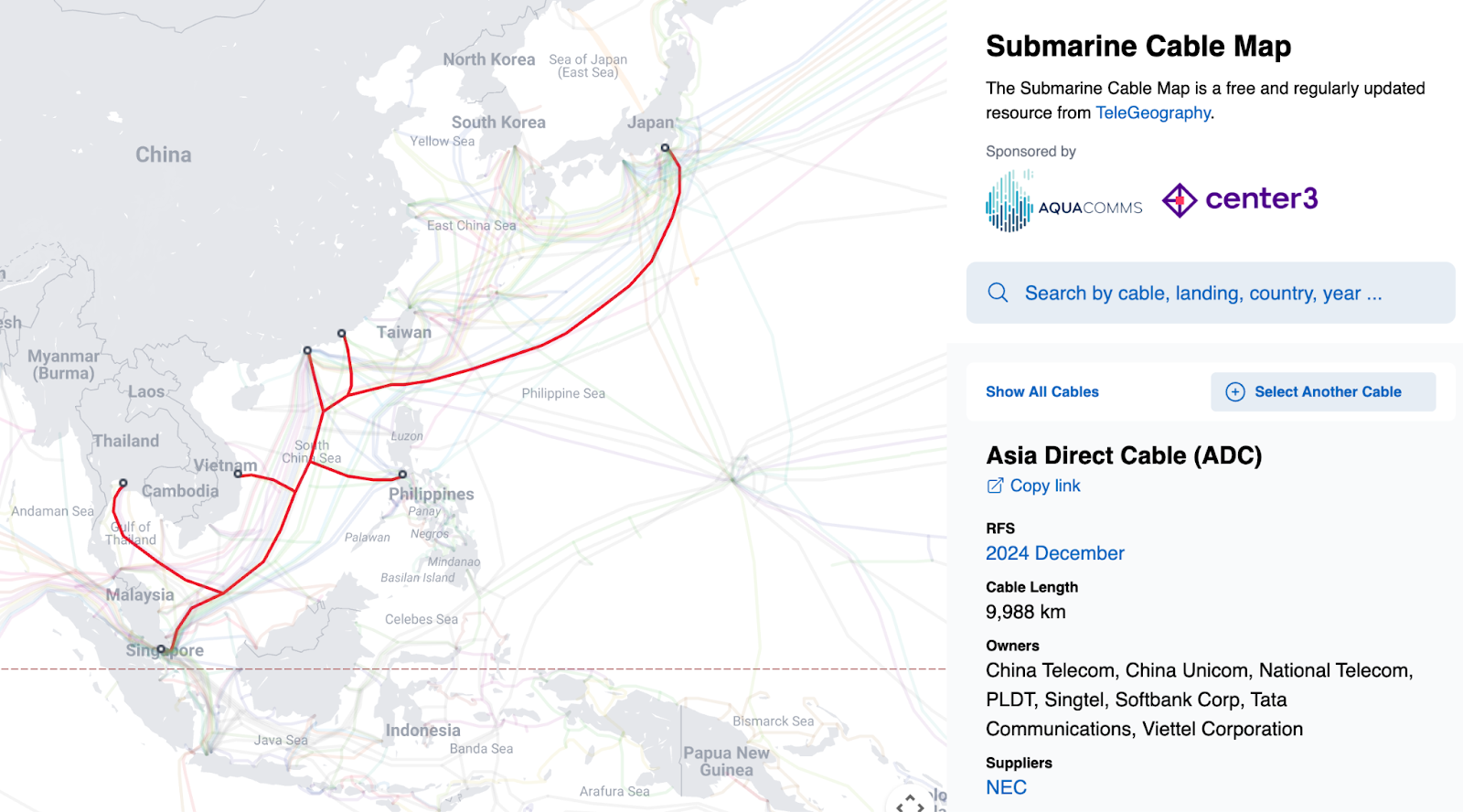Image resolution: width=1463 pixels, height=812 pixels.
Task: Click the Copy link share icon
Action: [995, 486]
